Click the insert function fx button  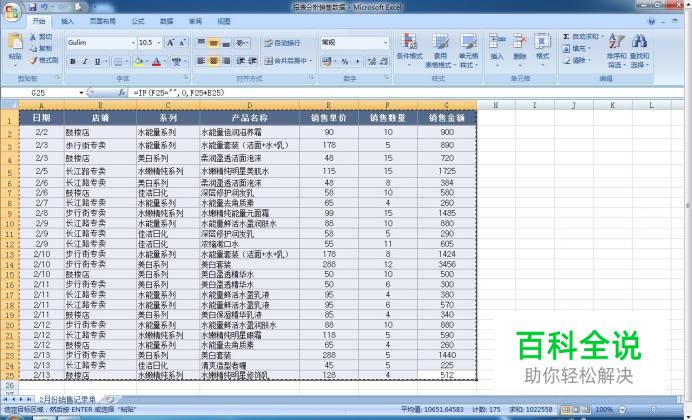pyautogui.click(x=122, y=93)
